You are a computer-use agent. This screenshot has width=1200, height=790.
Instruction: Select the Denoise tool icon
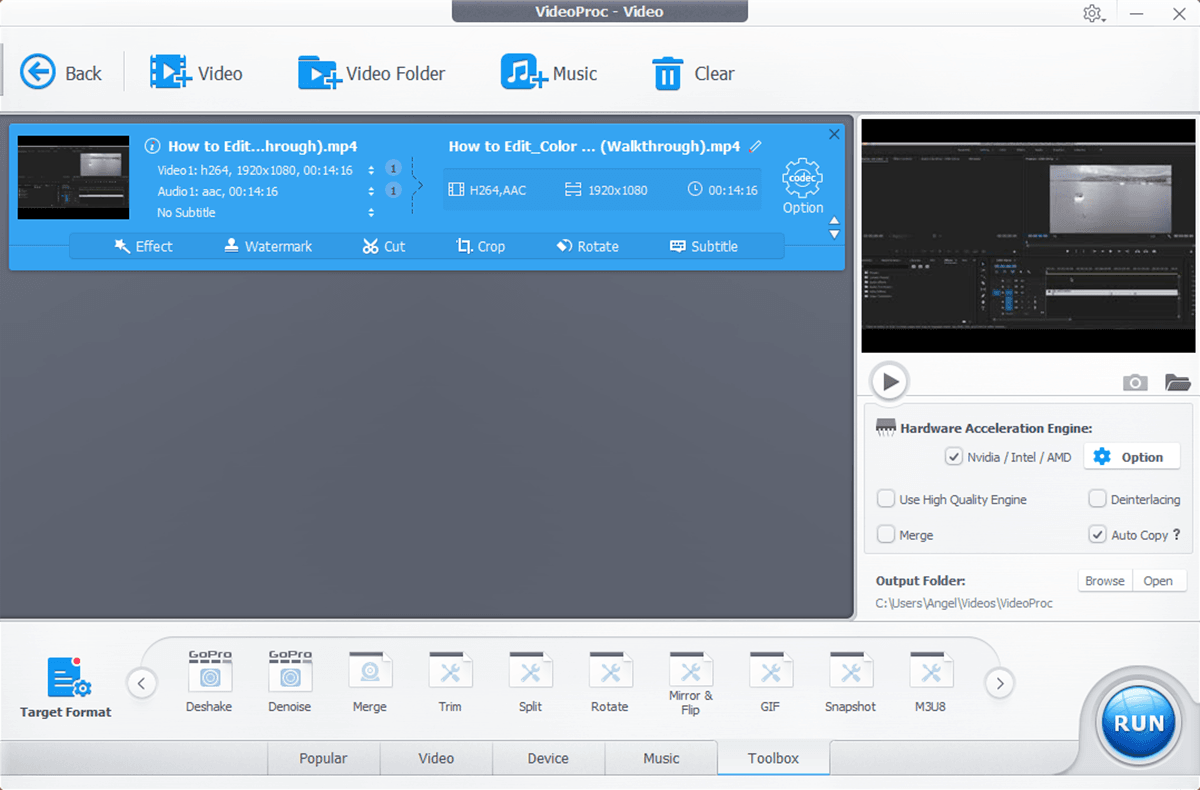click(x=290, y=673)
